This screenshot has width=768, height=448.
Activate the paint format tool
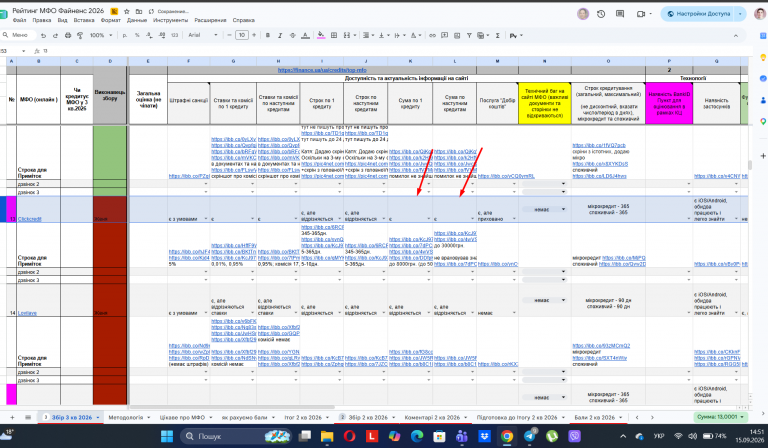[x=80, y=35]
